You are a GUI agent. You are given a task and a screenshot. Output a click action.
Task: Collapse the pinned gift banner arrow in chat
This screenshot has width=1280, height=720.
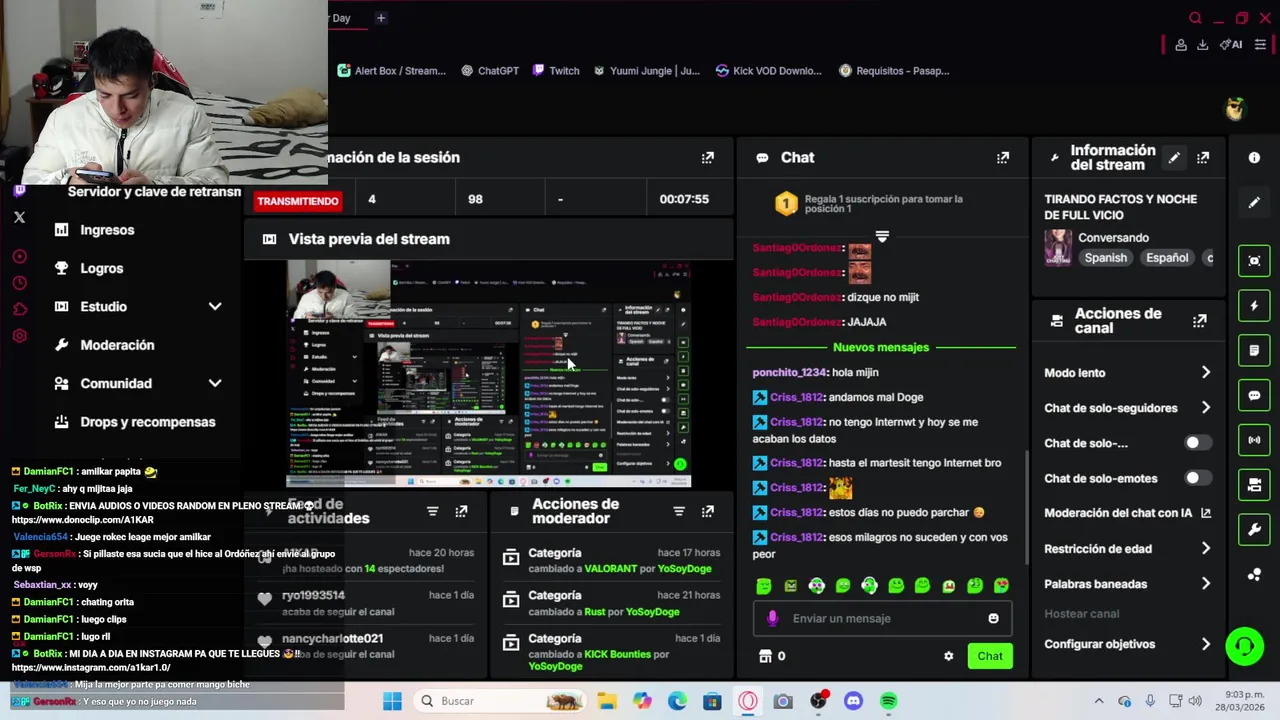point(882,237)
